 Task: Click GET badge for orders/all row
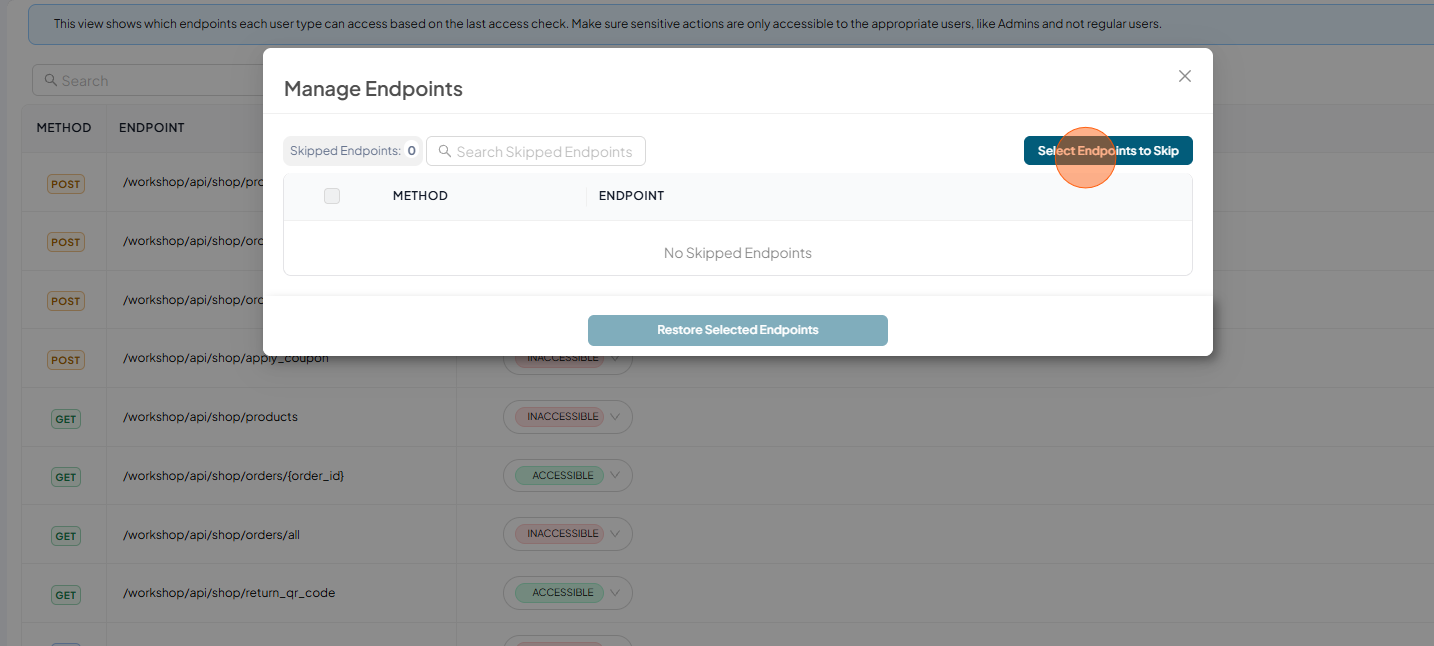pyautogui.click(x=66, y=536)
